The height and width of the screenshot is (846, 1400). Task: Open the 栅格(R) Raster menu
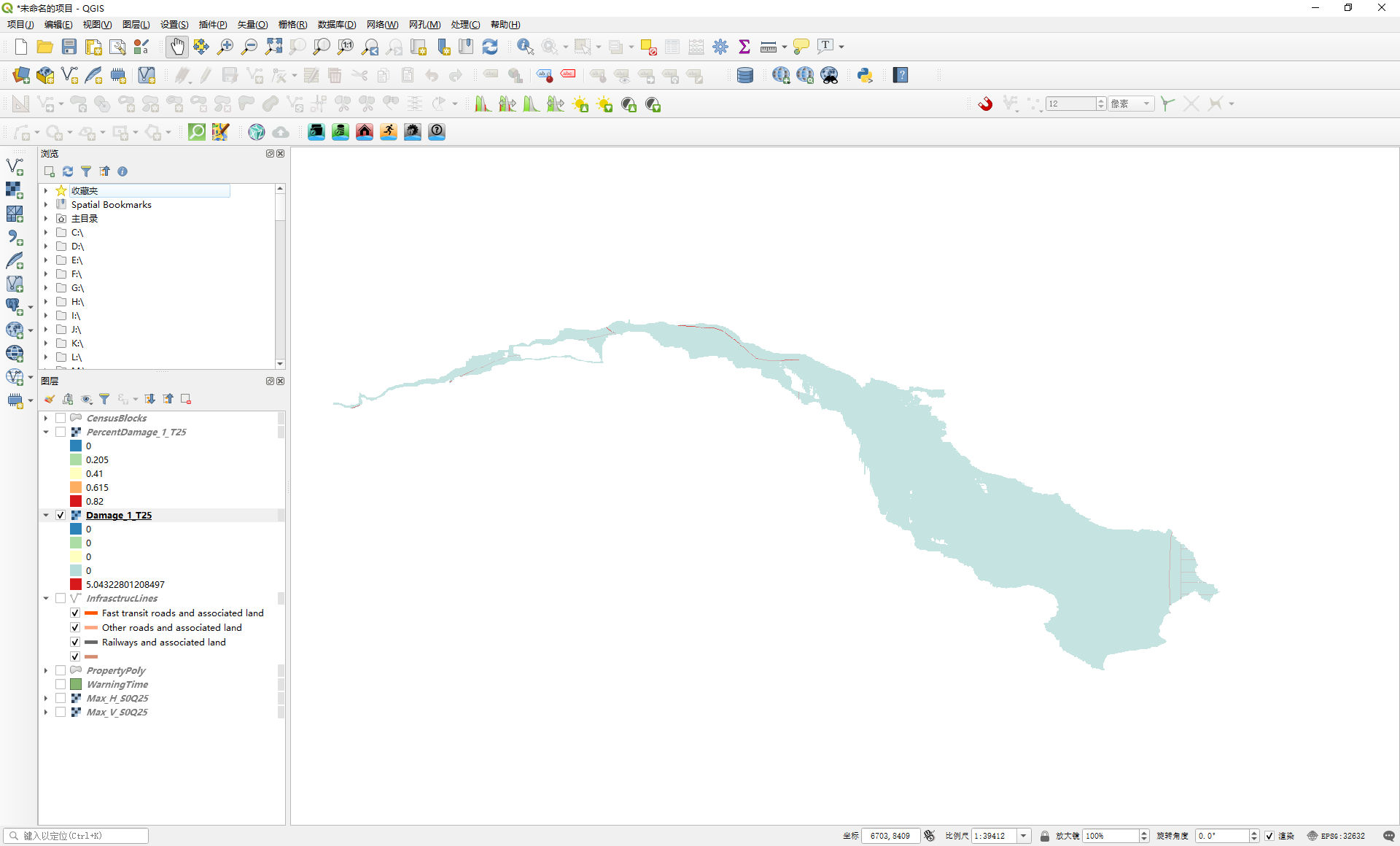[x=292, y=24]
